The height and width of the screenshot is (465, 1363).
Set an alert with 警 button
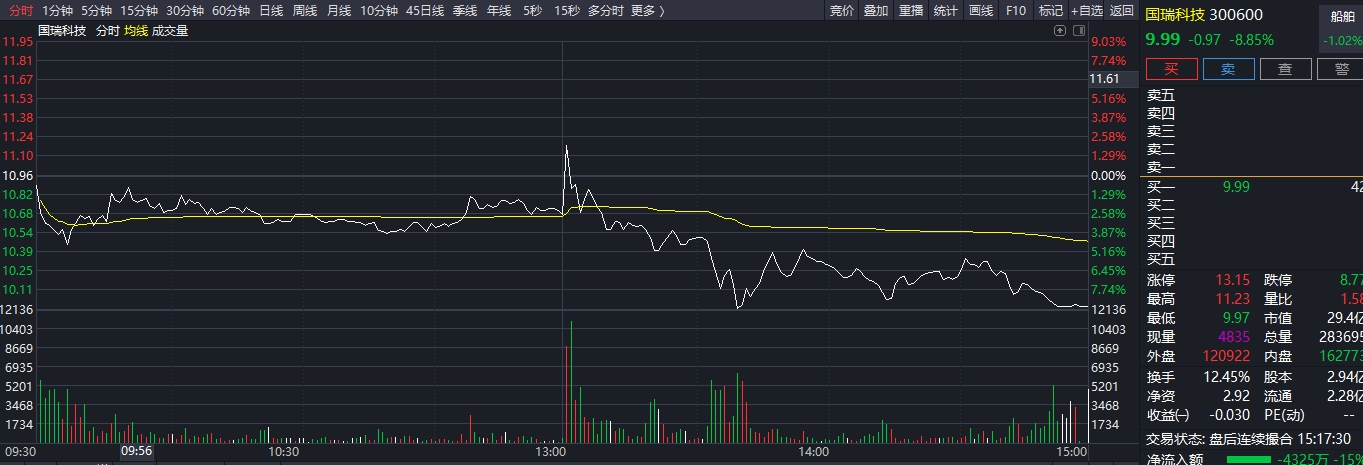(1340, 69)
